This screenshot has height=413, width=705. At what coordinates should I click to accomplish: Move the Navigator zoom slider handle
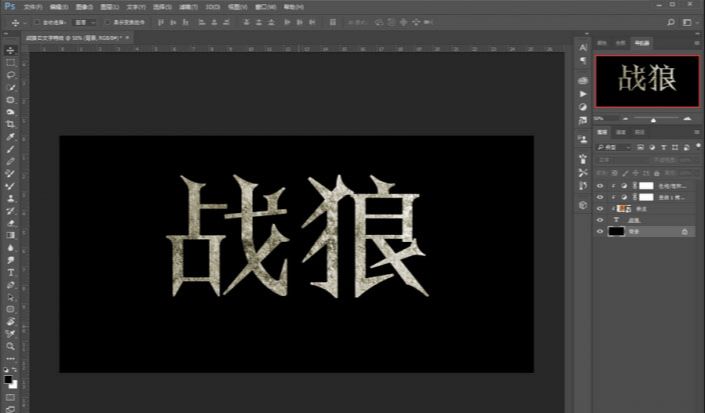(653, 120)
